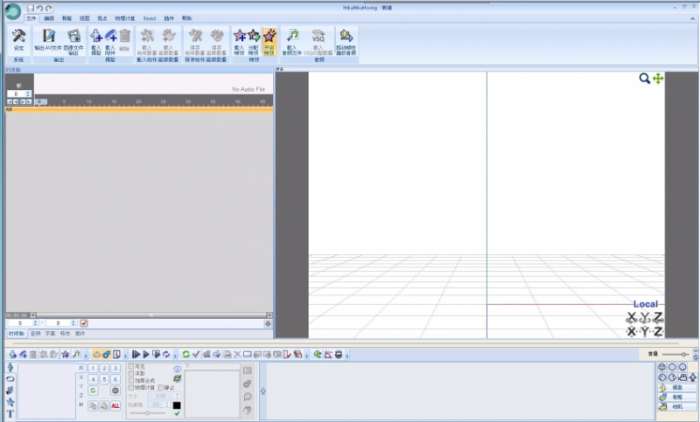The image size is (700, 422).
Task: Toggle the first checkbox in the display options
Action: point(130,367)
